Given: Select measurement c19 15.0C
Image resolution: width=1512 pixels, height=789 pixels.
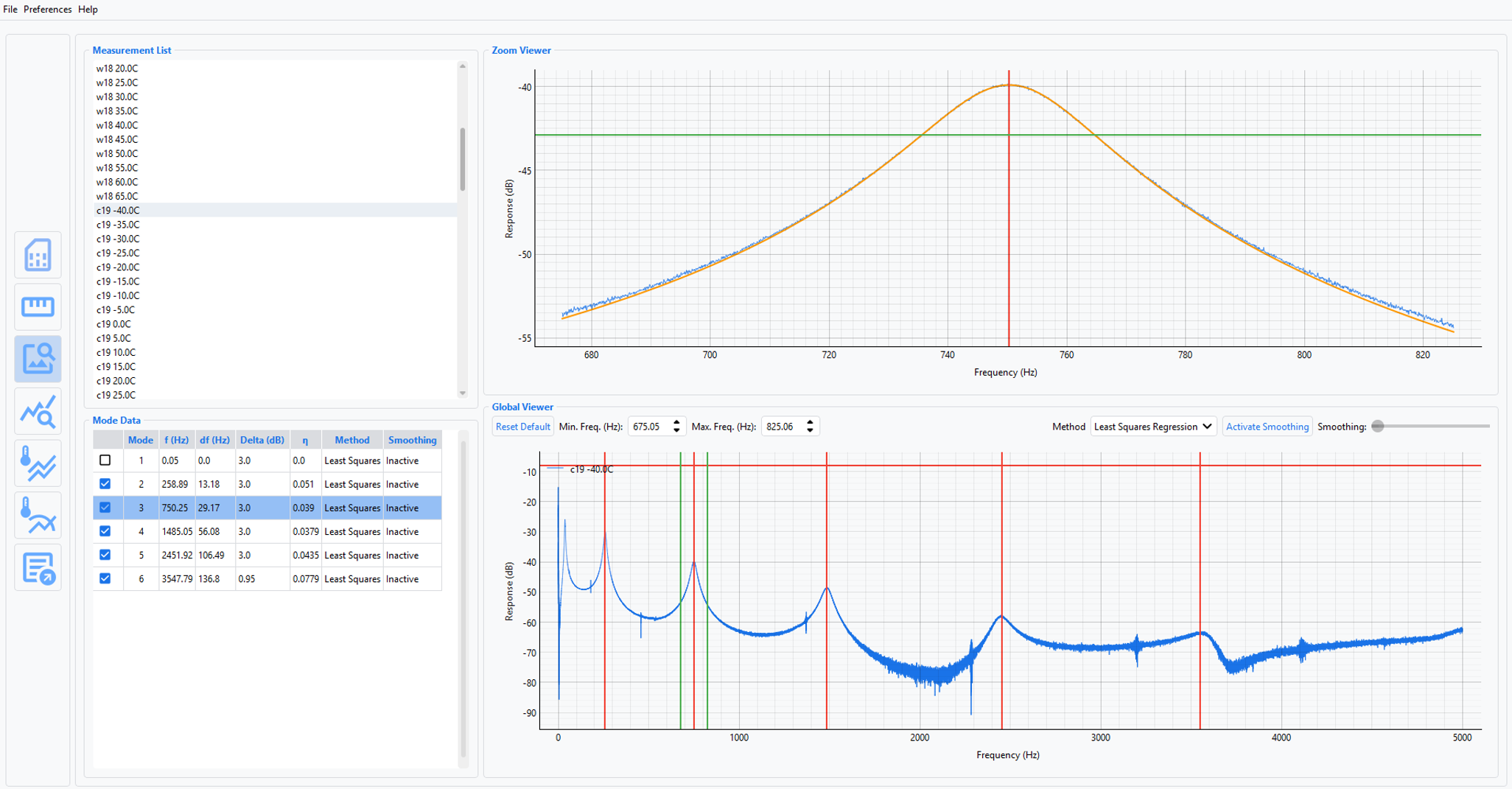Looking at the screenshot, I should (x=273, y=367).
